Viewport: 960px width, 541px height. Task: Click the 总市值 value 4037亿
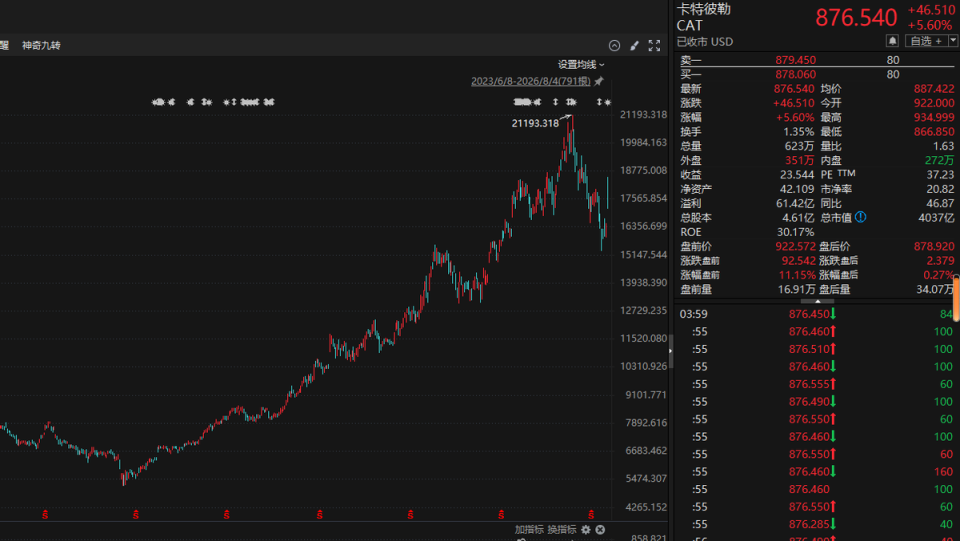click(936, 217)
